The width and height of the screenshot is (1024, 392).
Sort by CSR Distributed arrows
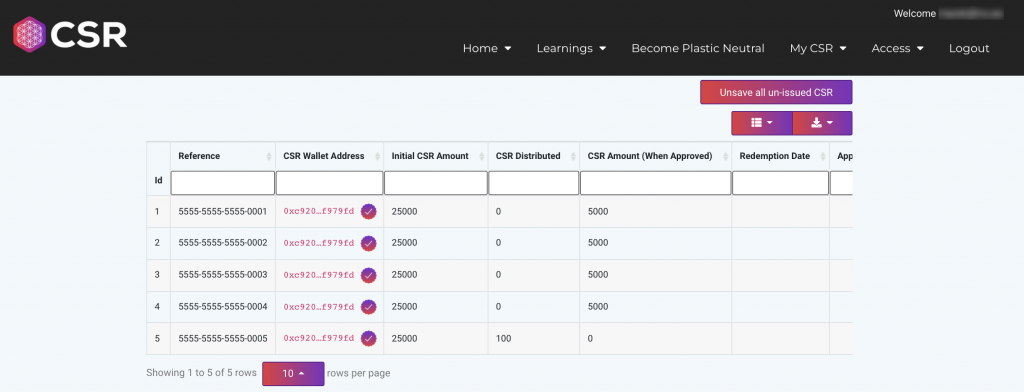coord(573,157)
